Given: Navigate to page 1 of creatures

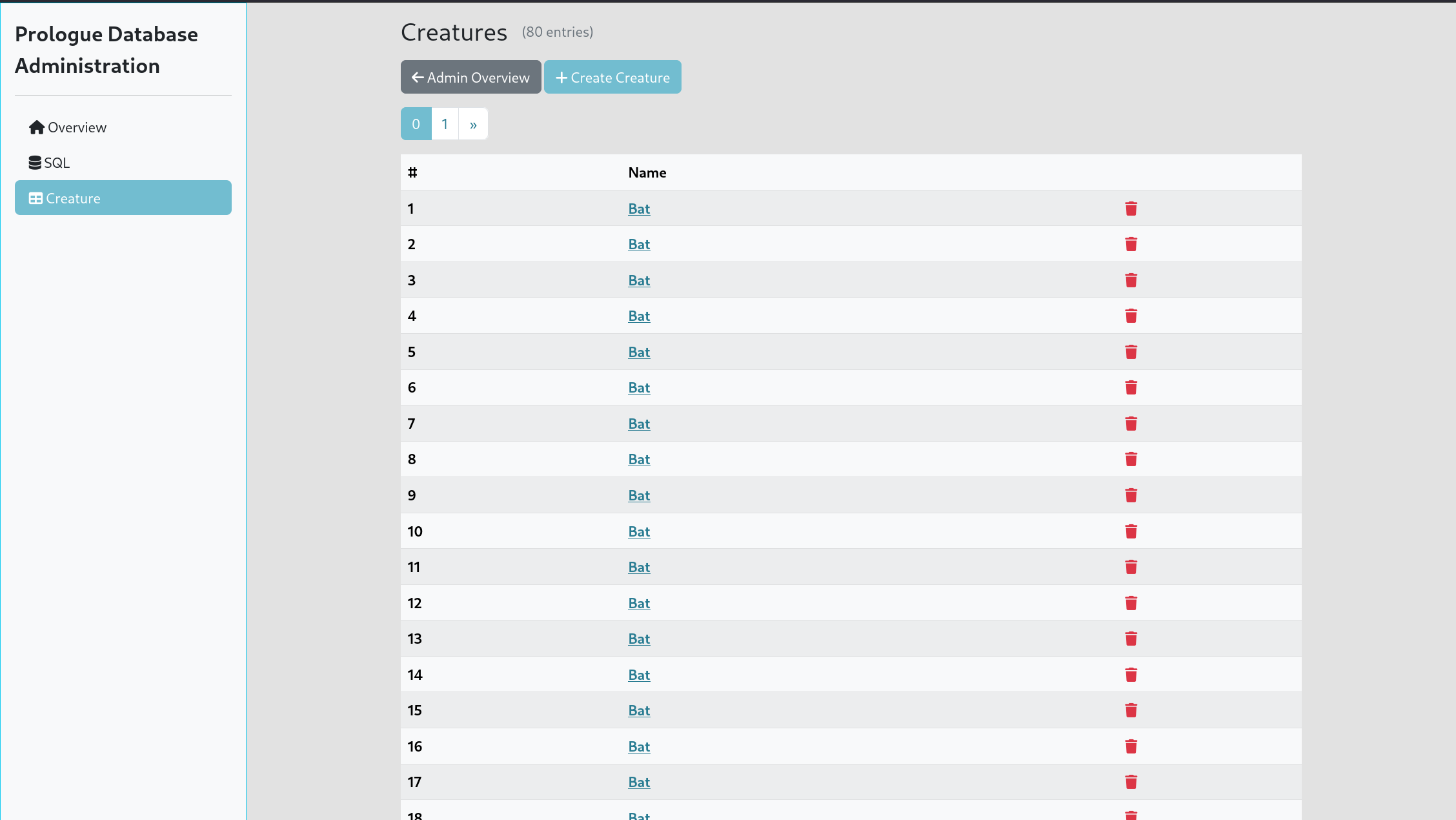Looking at the screenshot, I should tap(445, 123).
